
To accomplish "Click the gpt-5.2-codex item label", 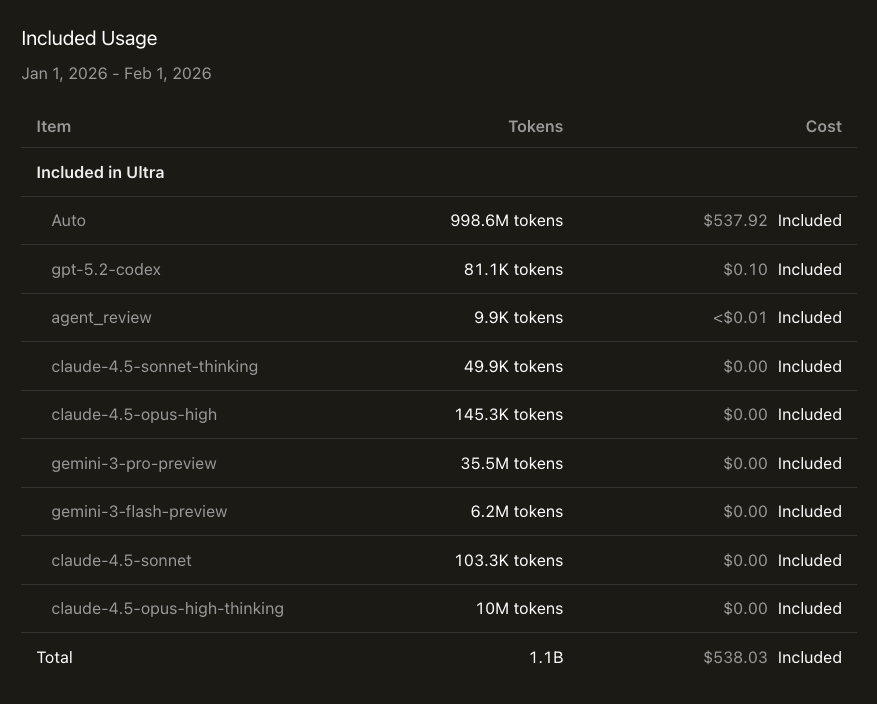I will pos(105,269).
